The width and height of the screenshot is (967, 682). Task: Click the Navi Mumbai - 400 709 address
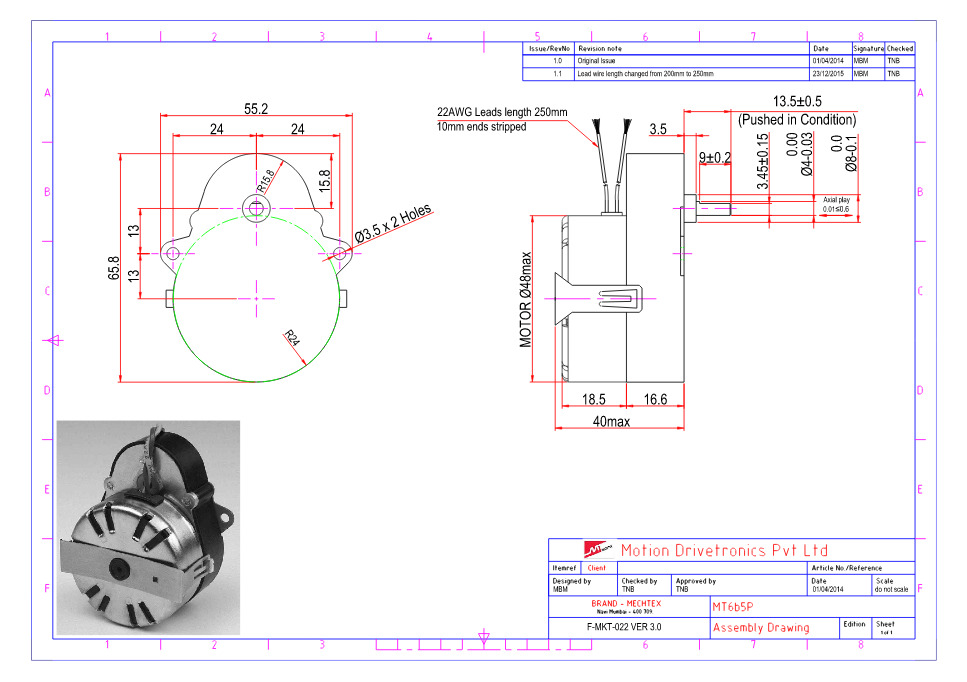tap(624, 612)
